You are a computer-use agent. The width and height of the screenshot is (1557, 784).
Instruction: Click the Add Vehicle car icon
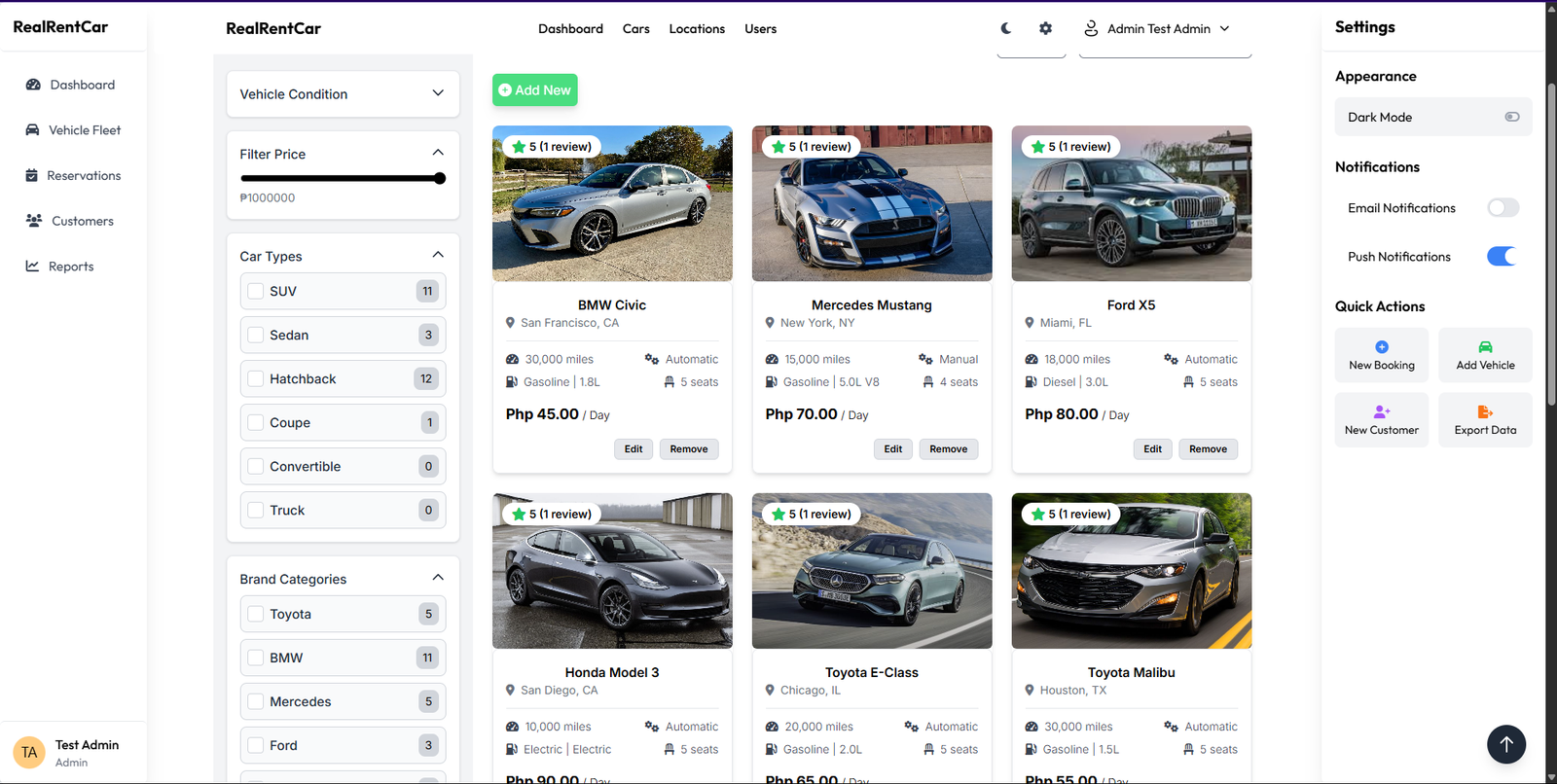[1485, 347]
